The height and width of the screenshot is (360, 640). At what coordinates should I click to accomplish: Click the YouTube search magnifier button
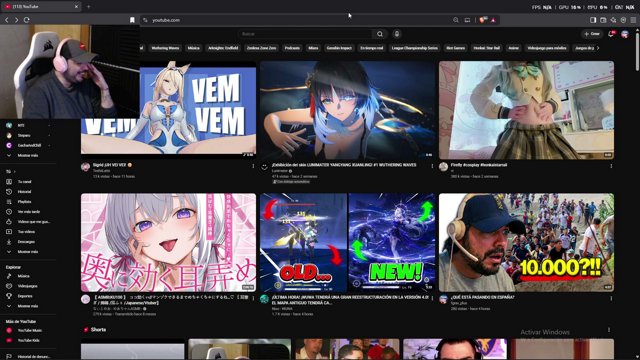[380, 34]
